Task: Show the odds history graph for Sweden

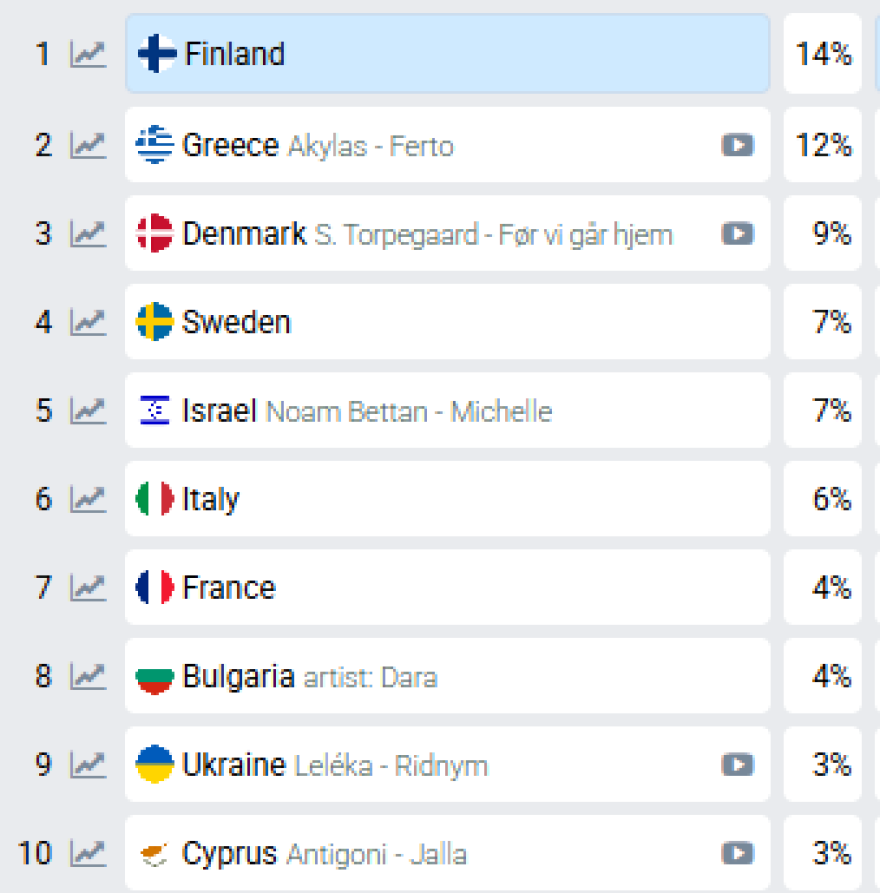Action: click(x=88, y=322)
